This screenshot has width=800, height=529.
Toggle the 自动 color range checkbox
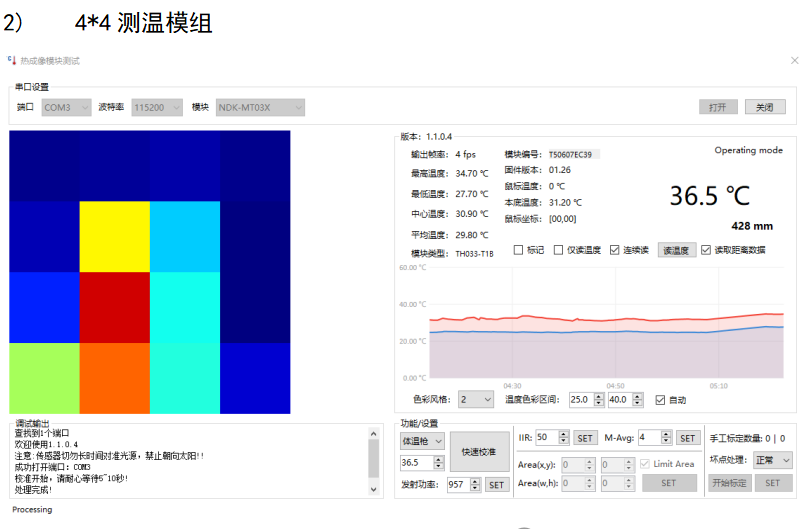pos(659,400)
